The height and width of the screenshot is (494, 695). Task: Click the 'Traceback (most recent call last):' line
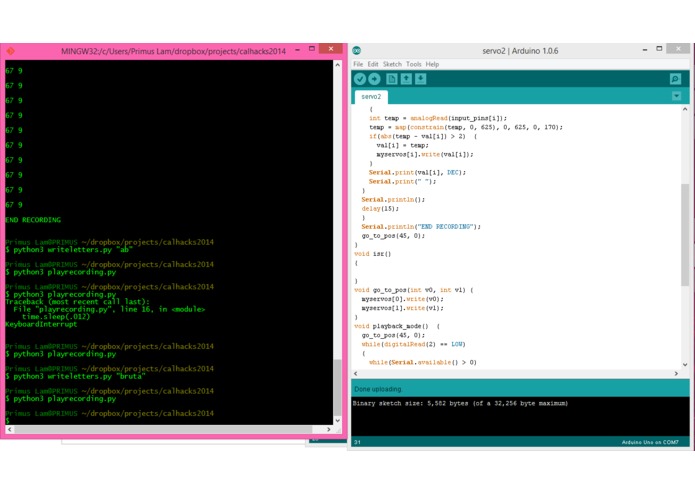coord(78,302)
